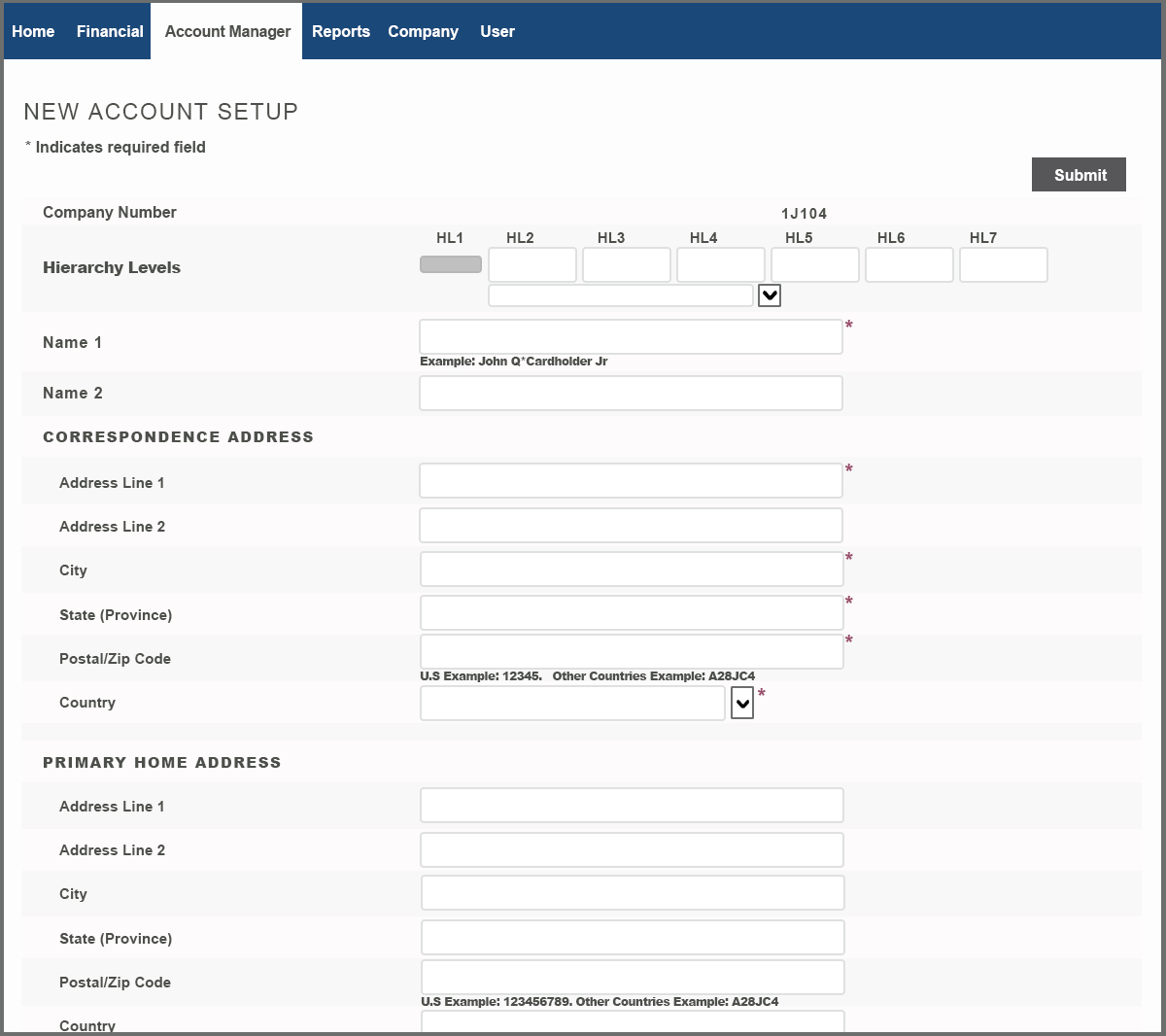Open the Home menu

[x=33, y=31]
